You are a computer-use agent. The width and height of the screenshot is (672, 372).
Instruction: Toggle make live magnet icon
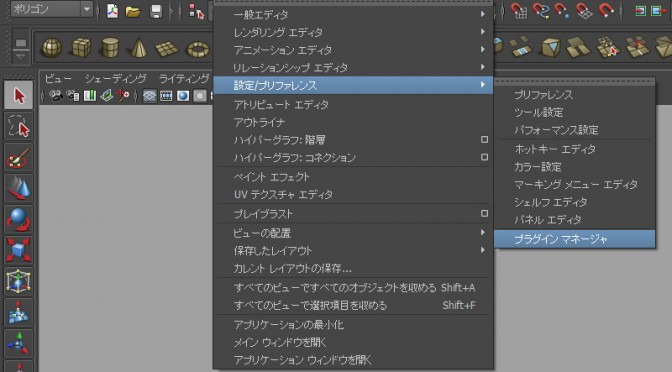[x=606, y=9]
